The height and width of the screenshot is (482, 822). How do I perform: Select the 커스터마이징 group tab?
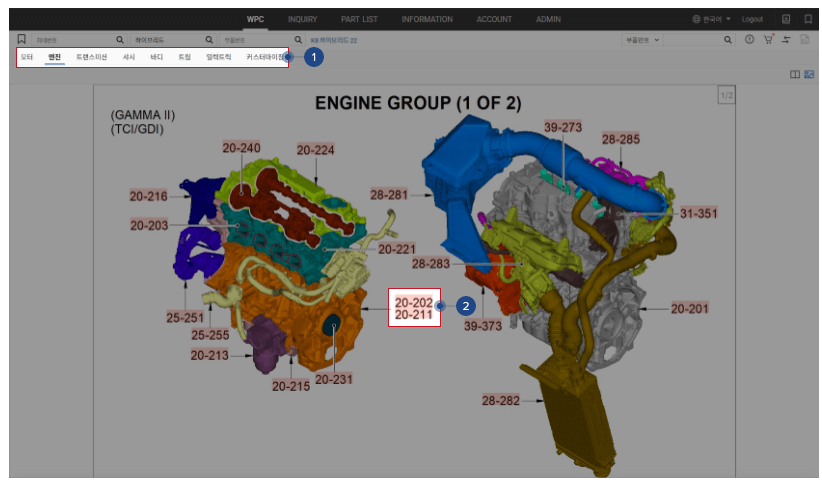click(x=265, y=57)
